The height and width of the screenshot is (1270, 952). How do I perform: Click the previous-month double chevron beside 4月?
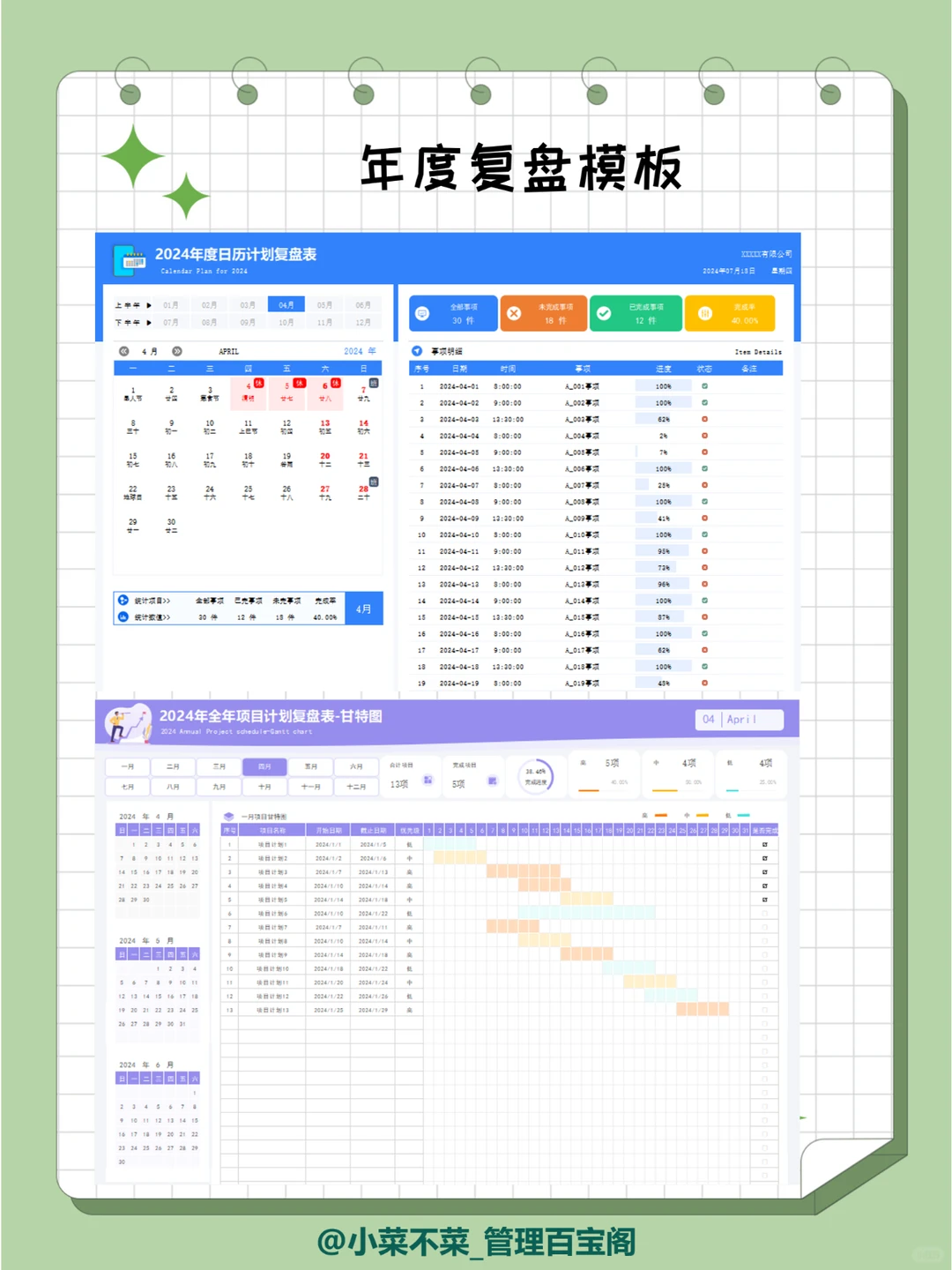tap(123, 351)
